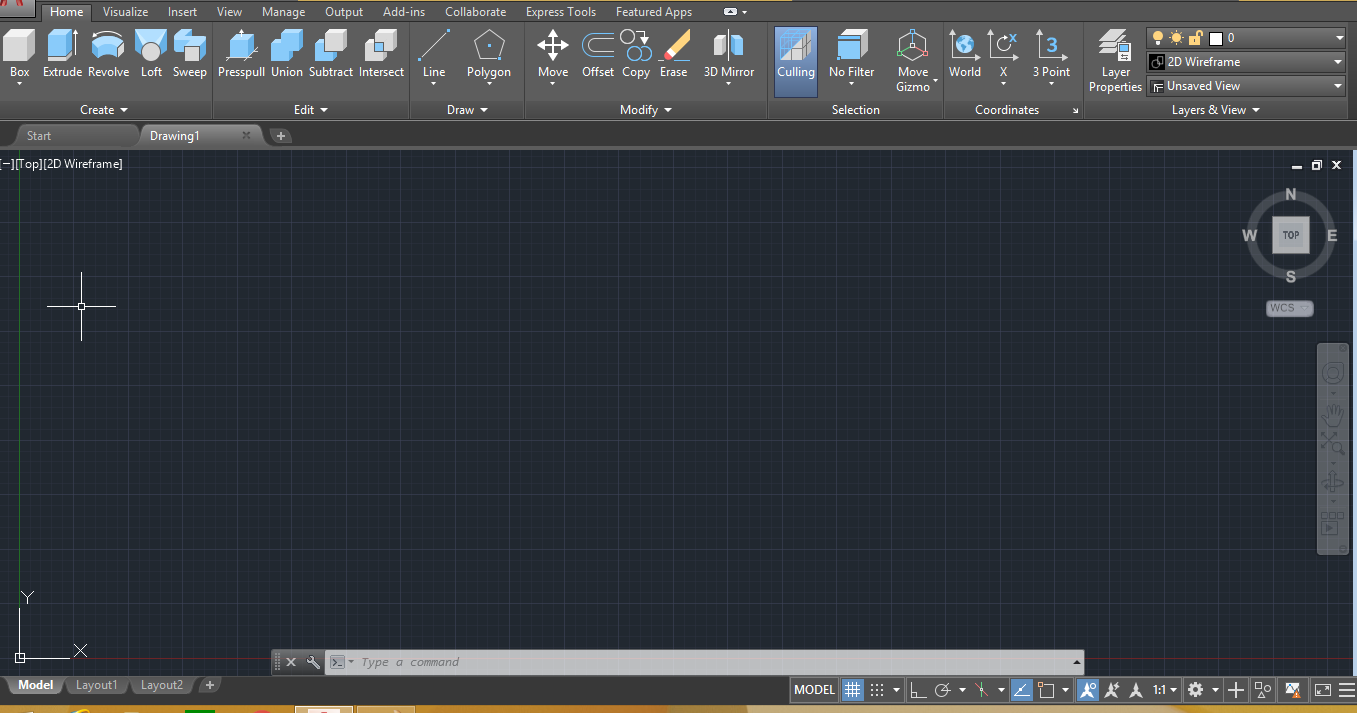Toggle layer 0 on/off lightbulb
Screen dimensions: 1357x713
[1158, 38]
